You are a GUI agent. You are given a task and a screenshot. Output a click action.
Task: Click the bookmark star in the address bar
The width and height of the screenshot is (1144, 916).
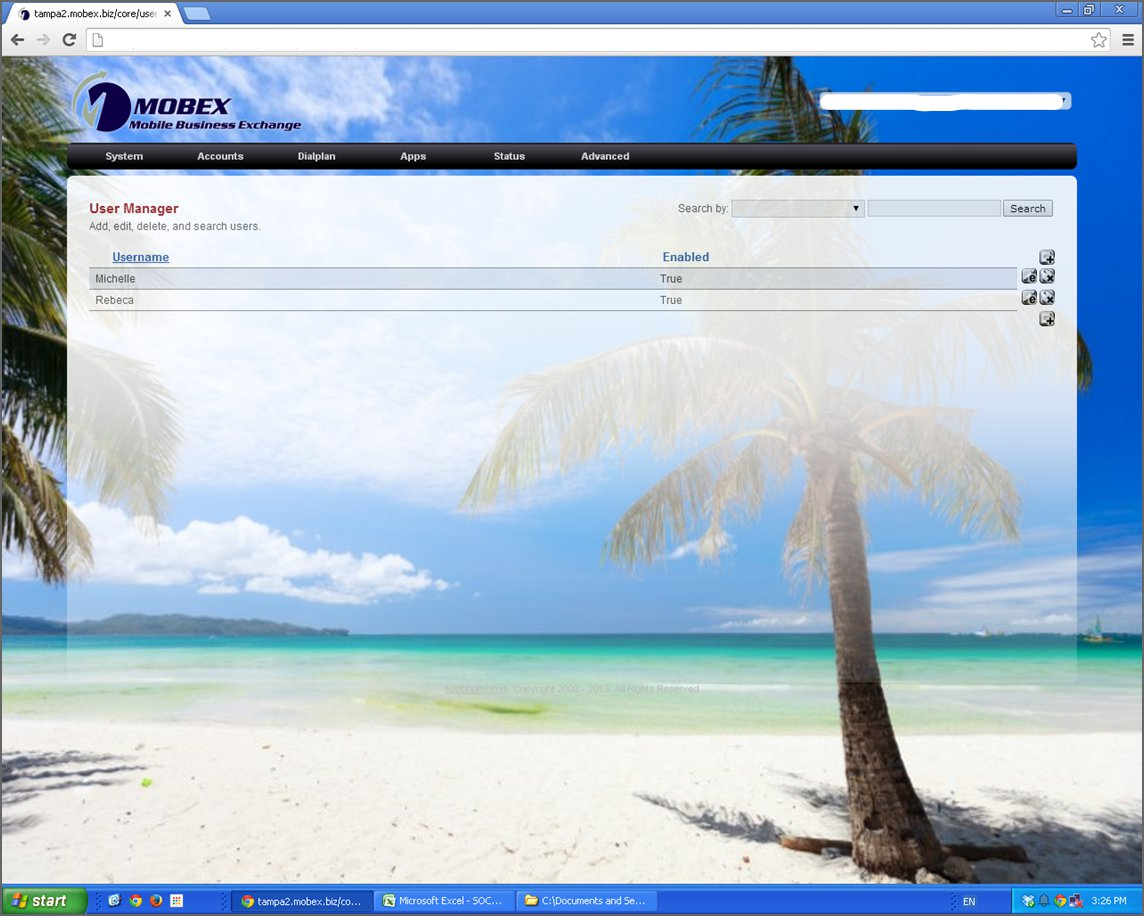tap(1098, 40)
